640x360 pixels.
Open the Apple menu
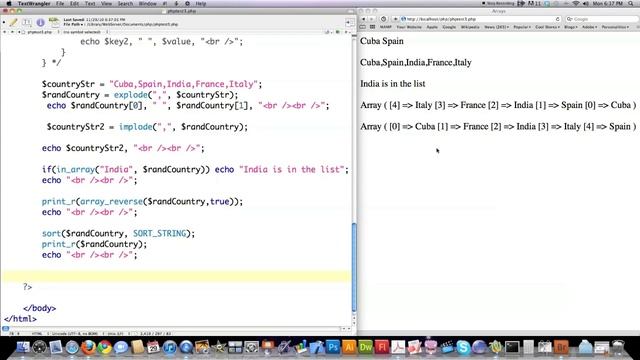tap(9, 3)
